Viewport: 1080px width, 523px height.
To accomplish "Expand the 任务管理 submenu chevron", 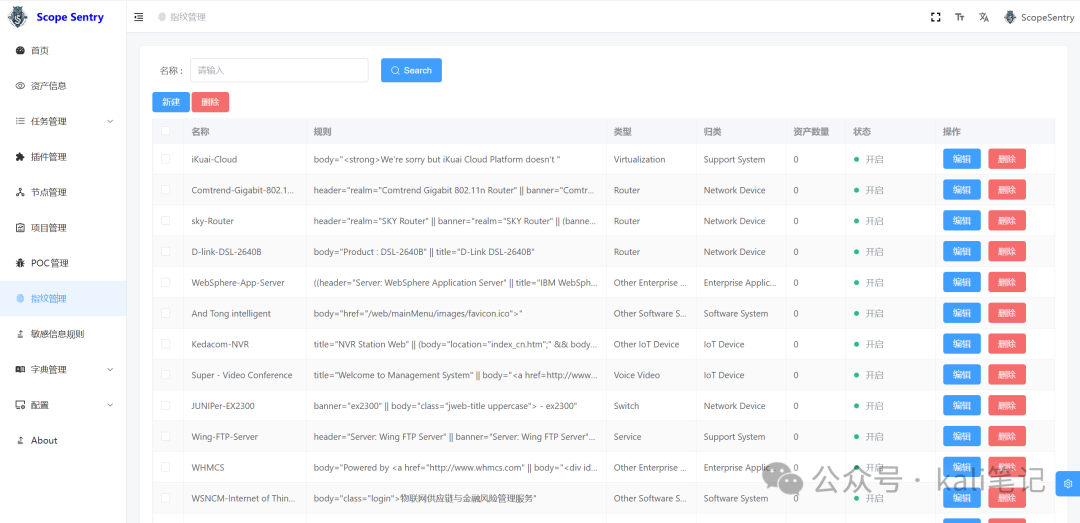I will click(x=110, y=121).
